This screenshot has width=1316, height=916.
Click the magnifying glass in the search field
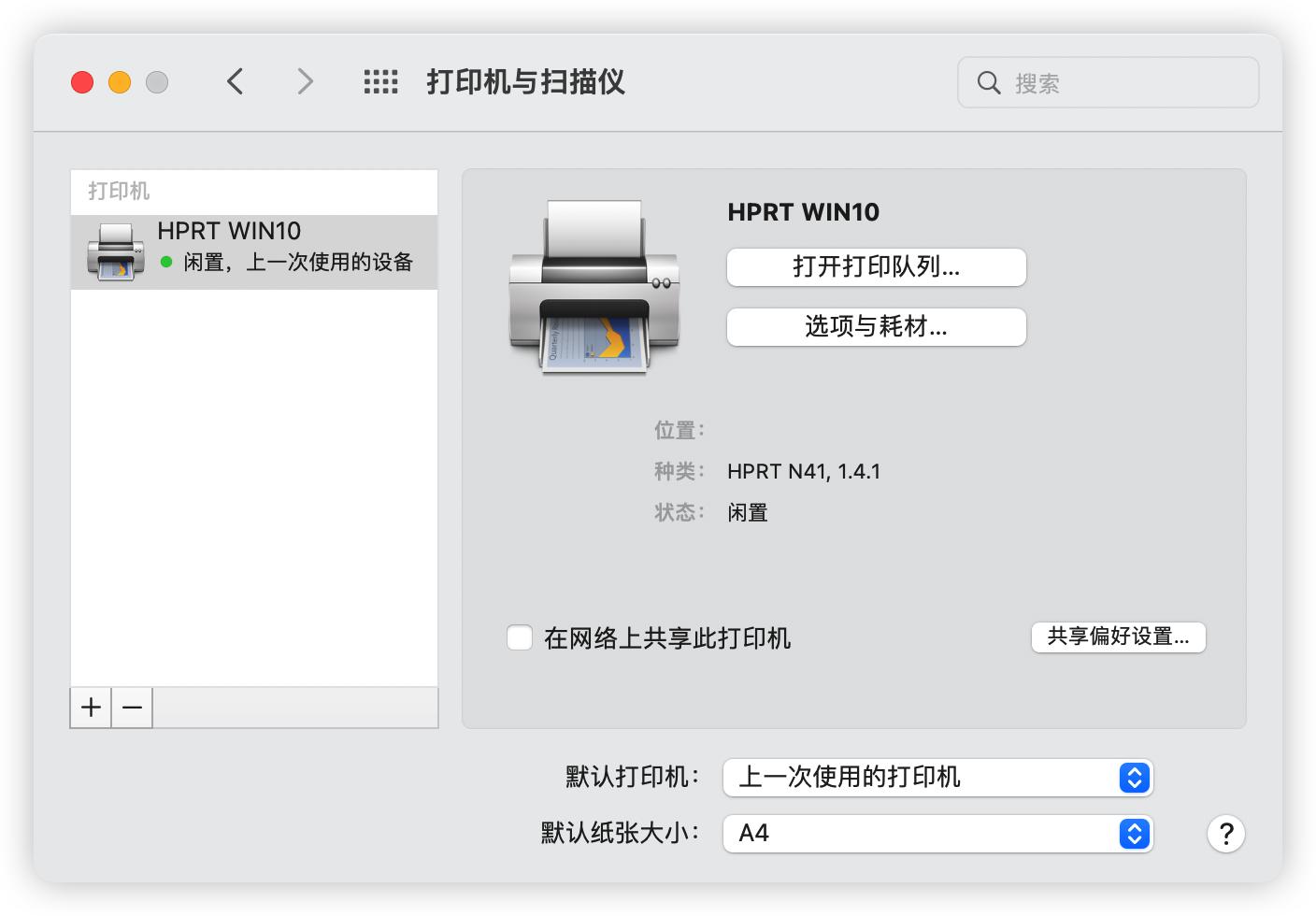(x=990, y=83)
